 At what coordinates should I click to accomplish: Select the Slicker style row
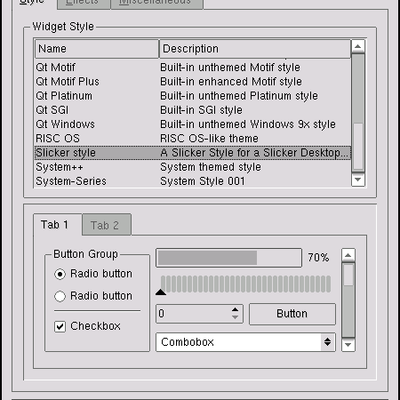pos(193,153)
